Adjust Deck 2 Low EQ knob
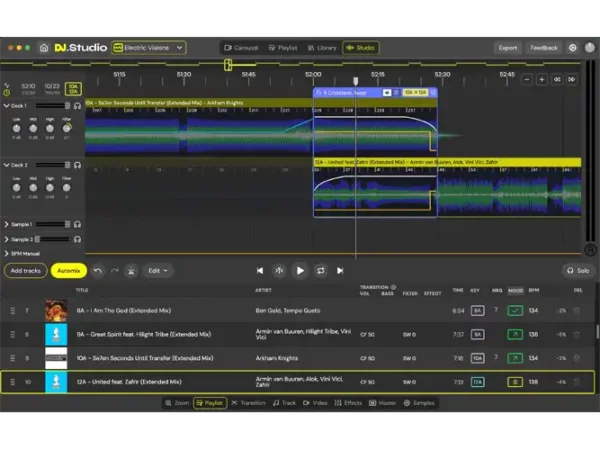The width and height of the screenshot is (600, 450). point(16,188)
